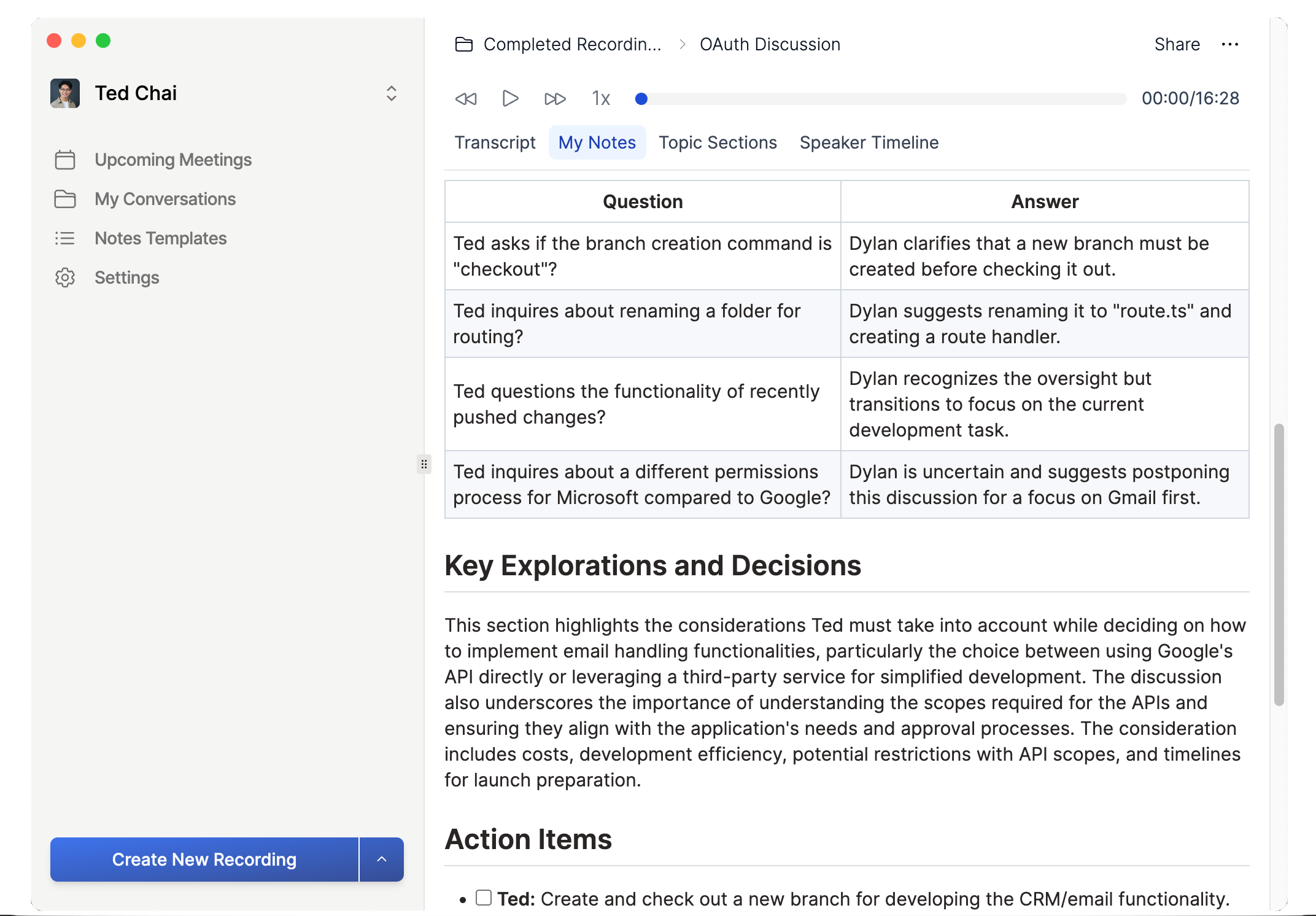The image size is (1316, 916).
Task: Click the rewind playback icon
Action: (465, 98)
